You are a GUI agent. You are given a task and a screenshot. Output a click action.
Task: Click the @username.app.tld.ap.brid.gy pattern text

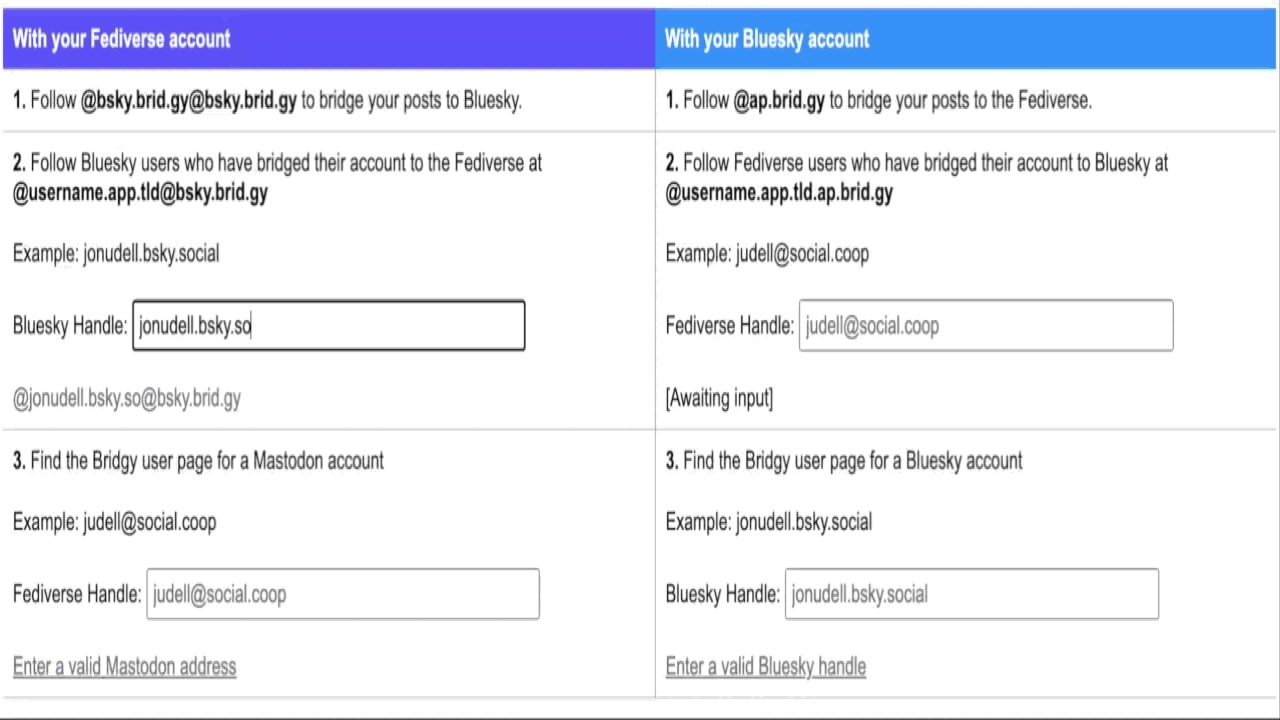[x=779, y=192]
